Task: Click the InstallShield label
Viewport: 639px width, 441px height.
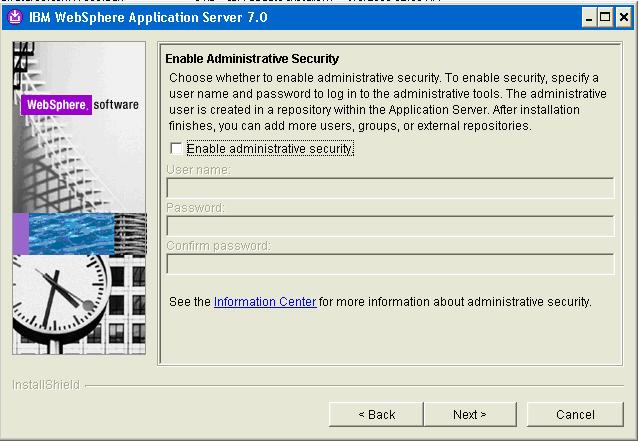Action: (46, 385)
